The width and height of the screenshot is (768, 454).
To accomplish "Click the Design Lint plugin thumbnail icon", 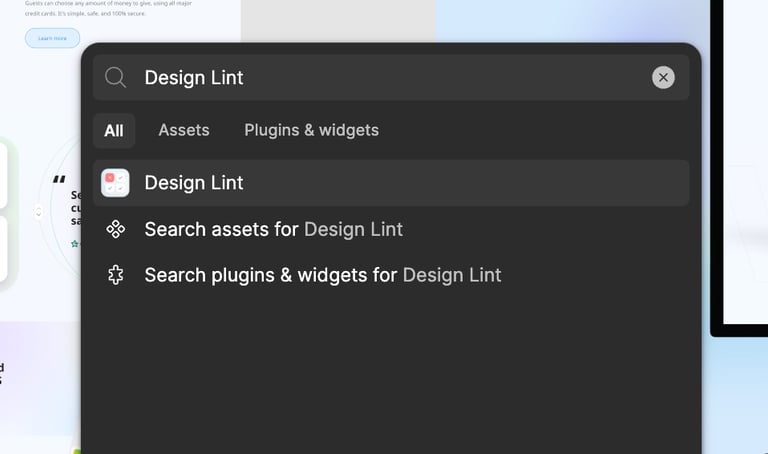I will [116, 183].
